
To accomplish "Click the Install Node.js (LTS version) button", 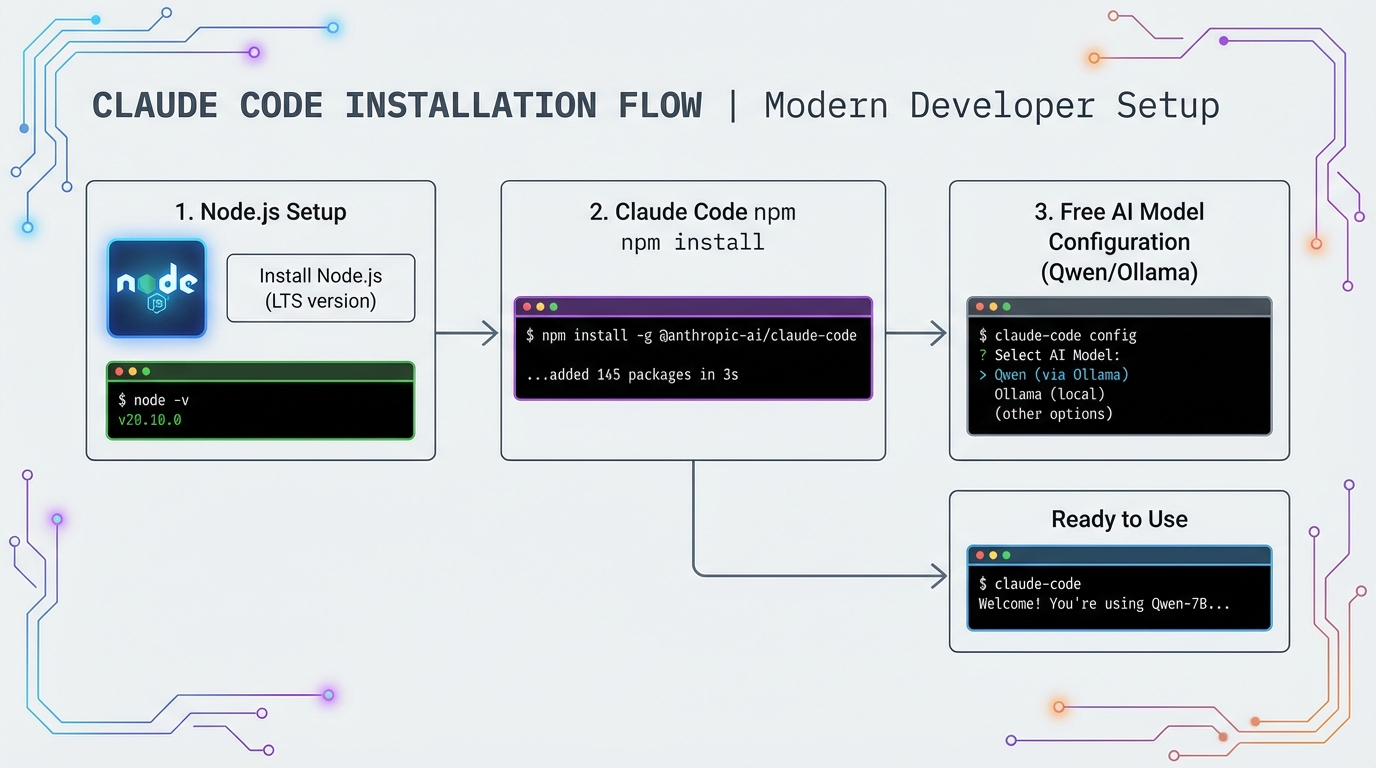I will pyautogui.click(x=320, y=287).
